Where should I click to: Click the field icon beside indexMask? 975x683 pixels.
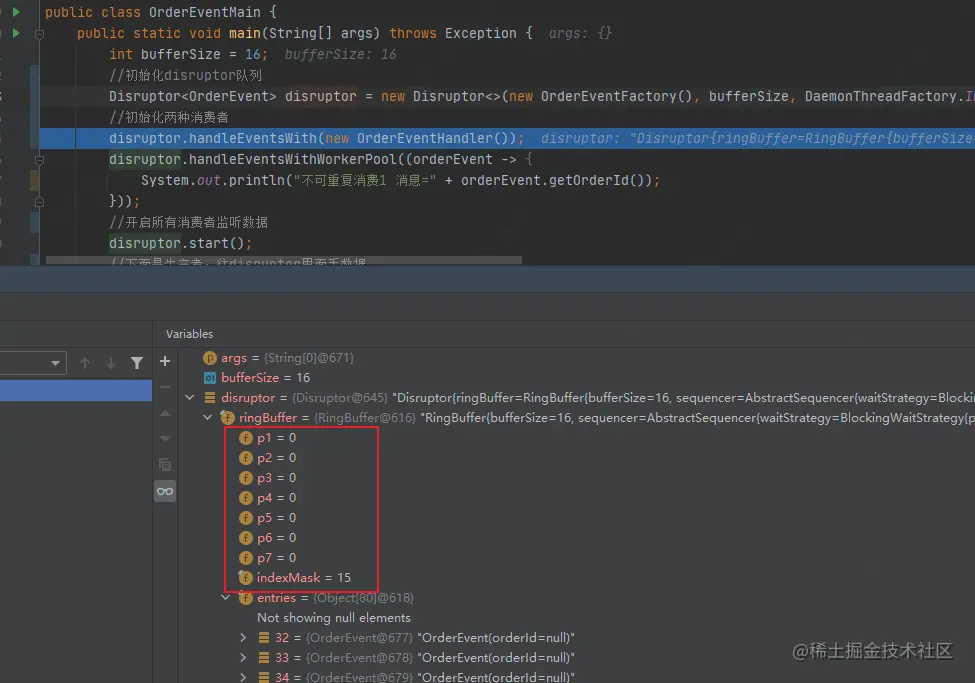point(246,577)
